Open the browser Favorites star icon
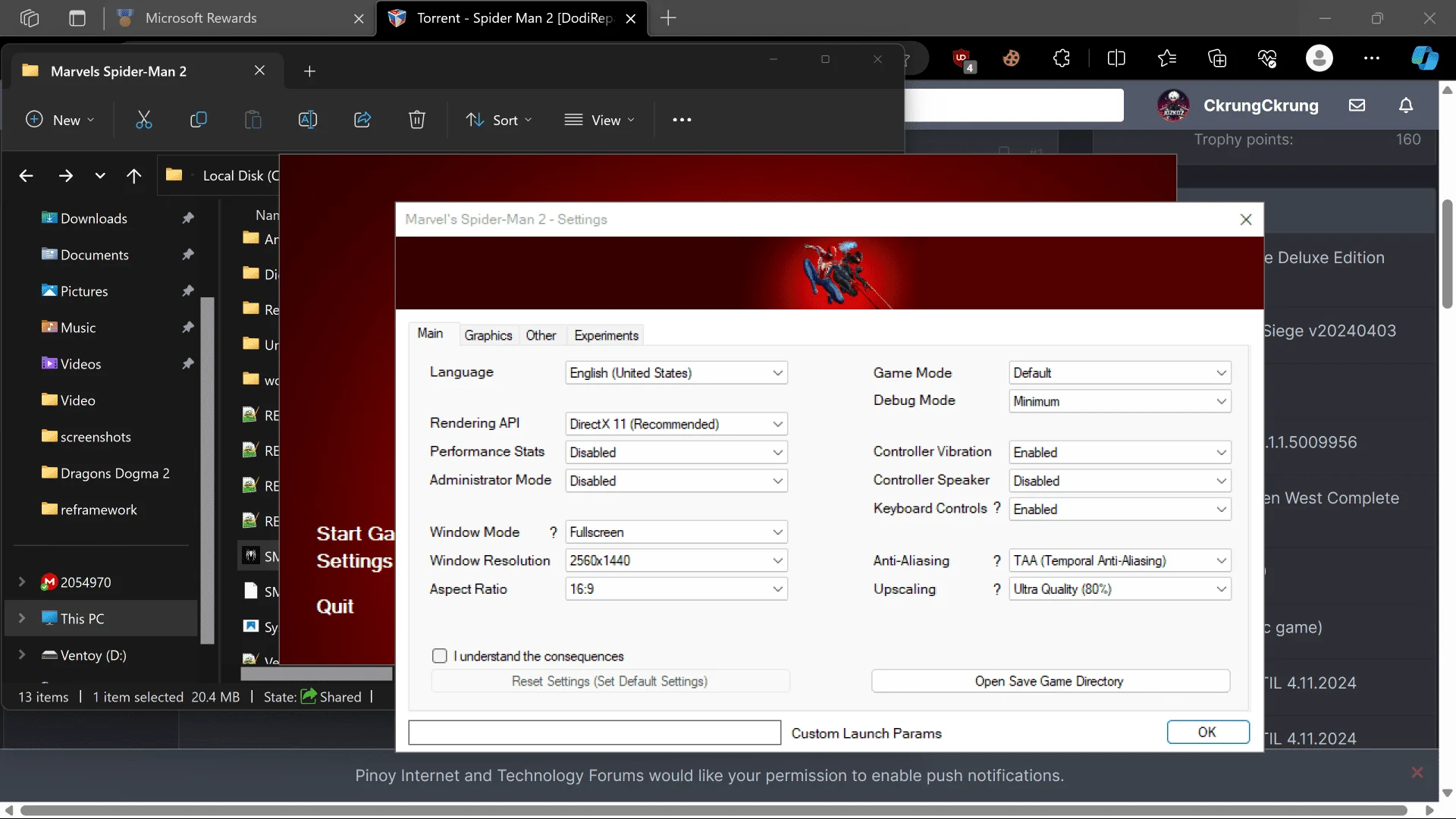Viewport: 1456px width, 819px height. [1167, 58]
